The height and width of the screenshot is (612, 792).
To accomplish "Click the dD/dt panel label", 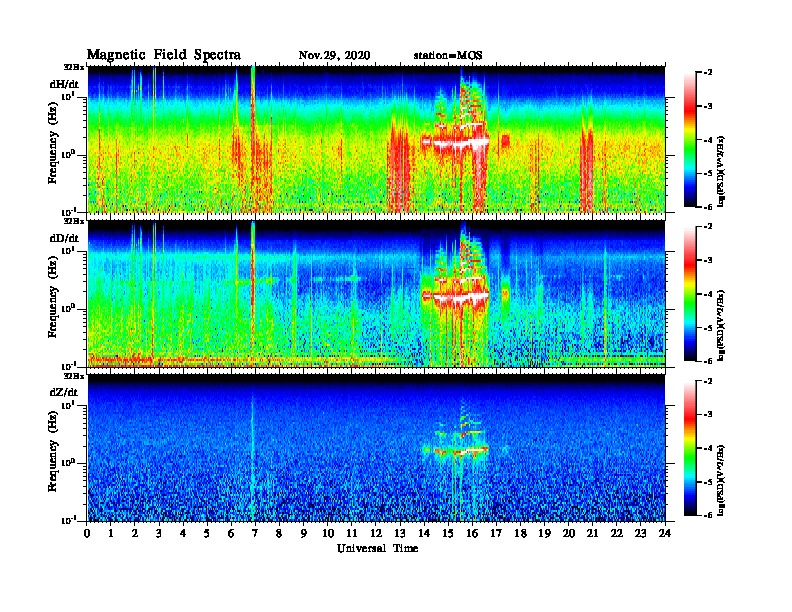I will tap(64, 238).
